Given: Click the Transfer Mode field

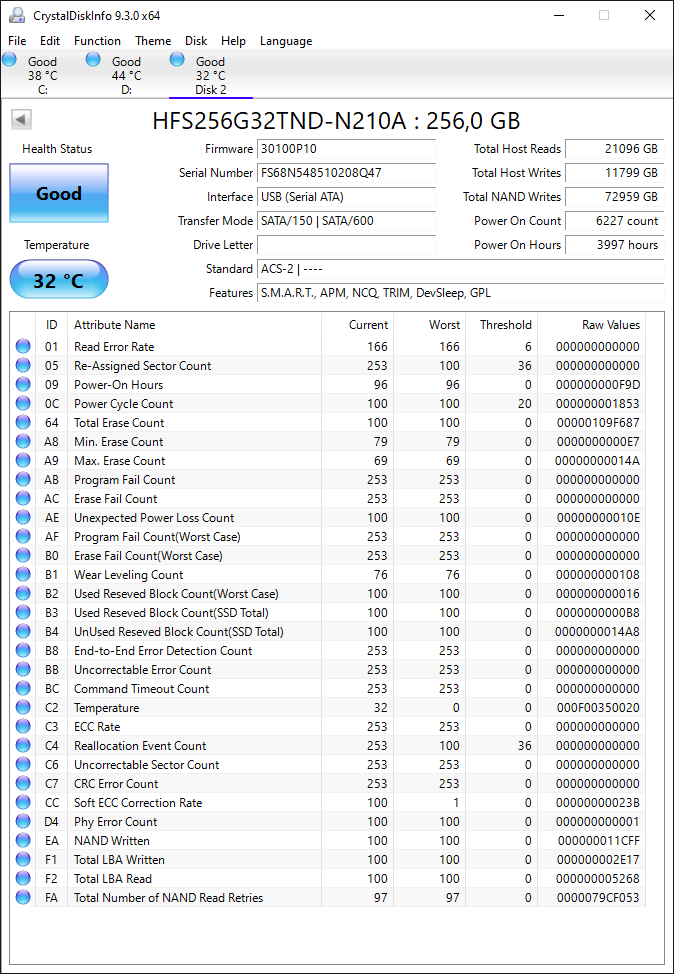Looking at the screenshot, I should (x=347, y=221).
